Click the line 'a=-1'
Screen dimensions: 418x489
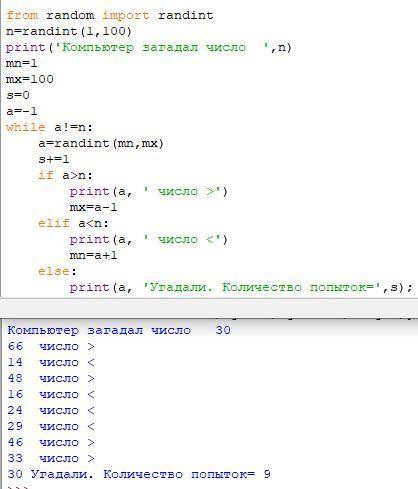(x=22, y=111)
